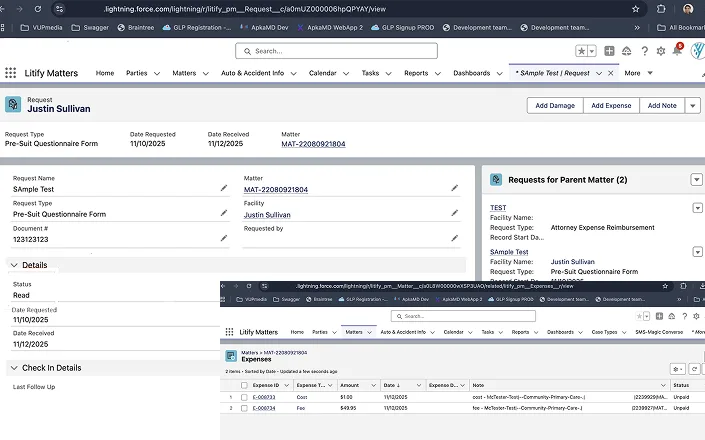This screenshot has height=440, width=705.
Task: Click the Search box in main window
Action: pos(336,51)
